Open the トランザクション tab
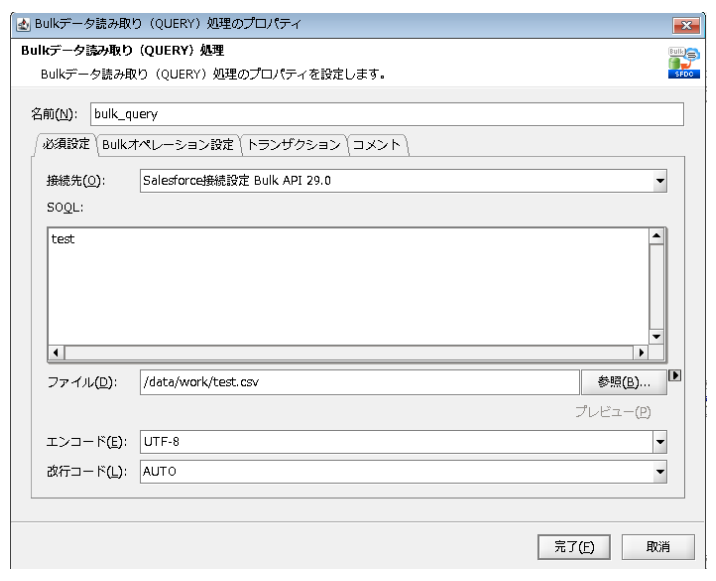716x581 pixels. tap(294, 145)
